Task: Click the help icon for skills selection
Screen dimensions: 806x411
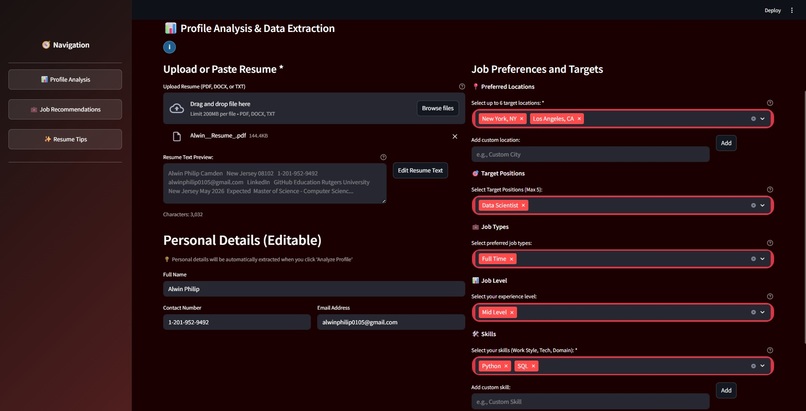Action: coord(770,350)
